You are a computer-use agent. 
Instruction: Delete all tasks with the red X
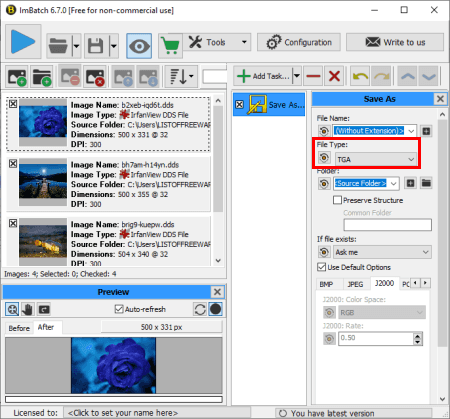pos(334,76)
